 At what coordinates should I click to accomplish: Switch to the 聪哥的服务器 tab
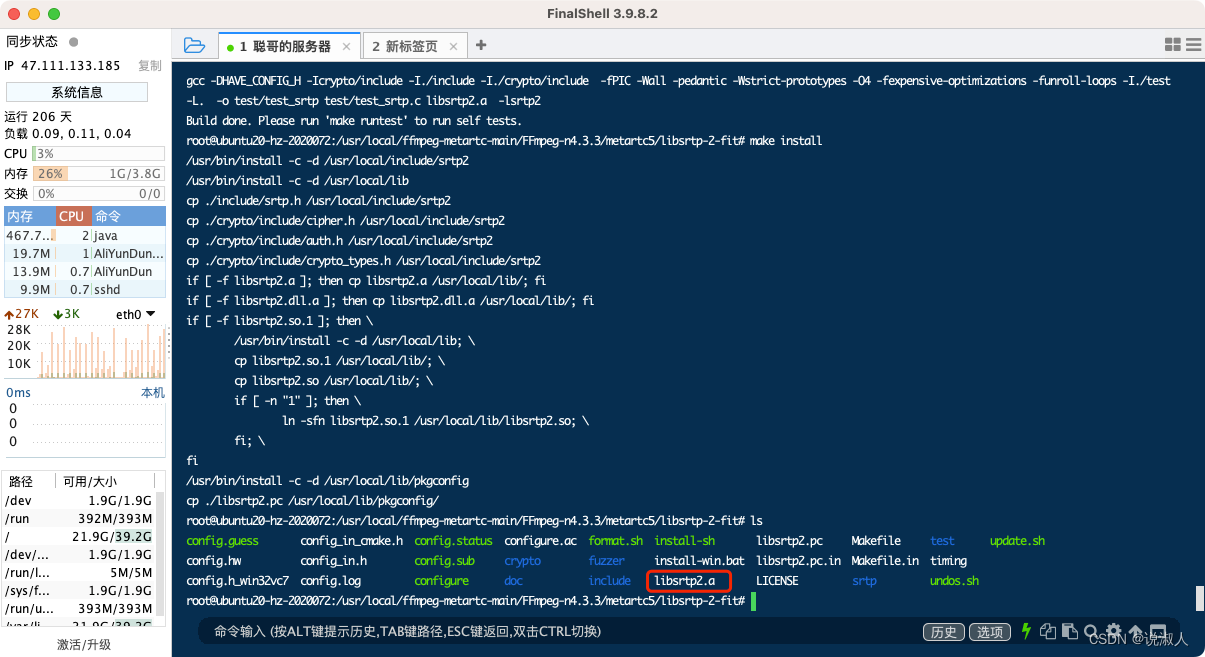(283, 45)
